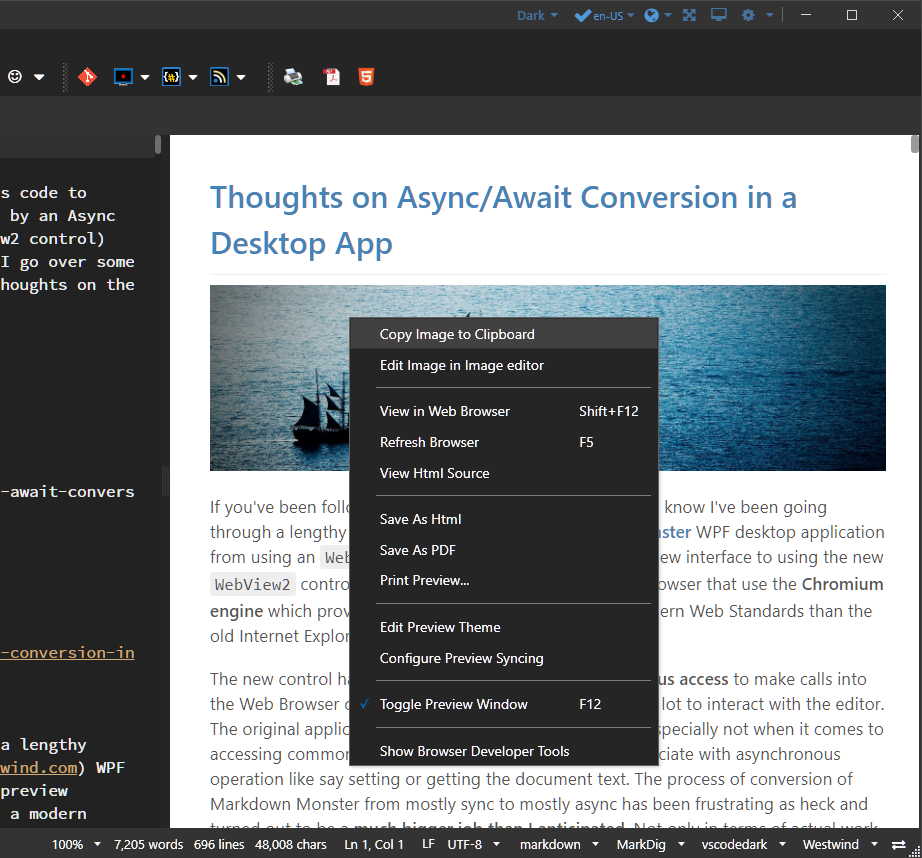Viewport: 922px width, 858px height.
Task: Click the Save to PDF toolbar icon
Action: pyautogui.click(x=331, y=76)
